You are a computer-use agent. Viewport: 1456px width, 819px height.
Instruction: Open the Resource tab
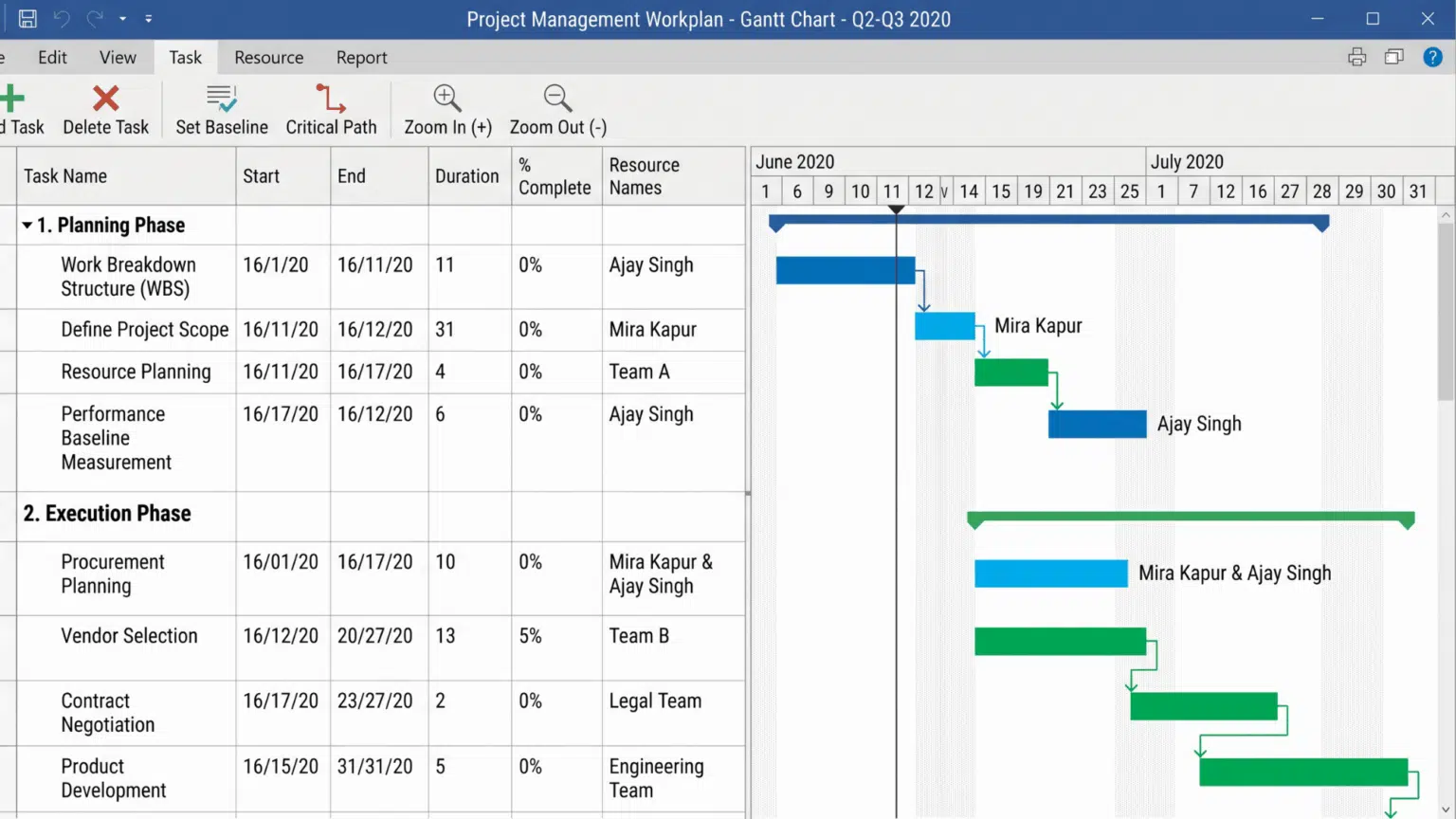pos(269,58)
